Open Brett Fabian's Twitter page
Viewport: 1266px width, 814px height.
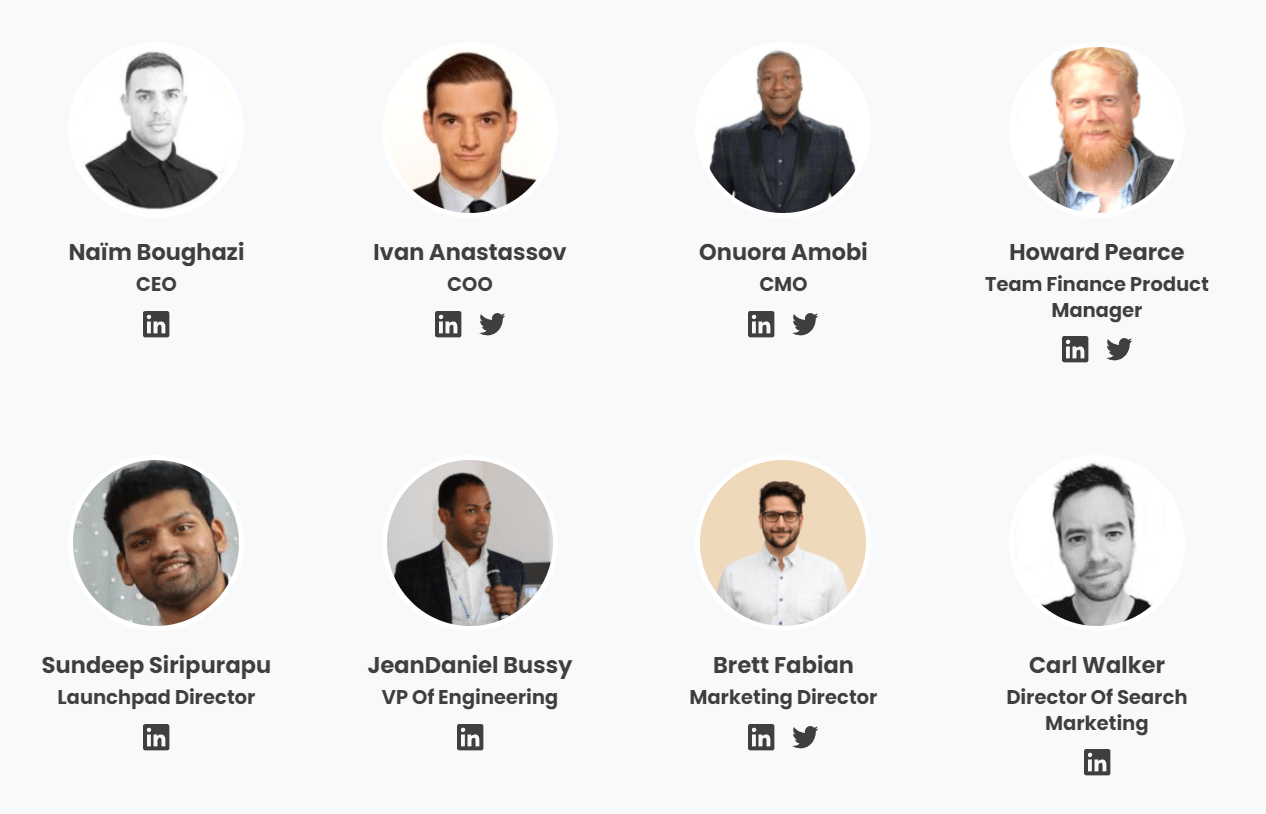click(805, 737)
